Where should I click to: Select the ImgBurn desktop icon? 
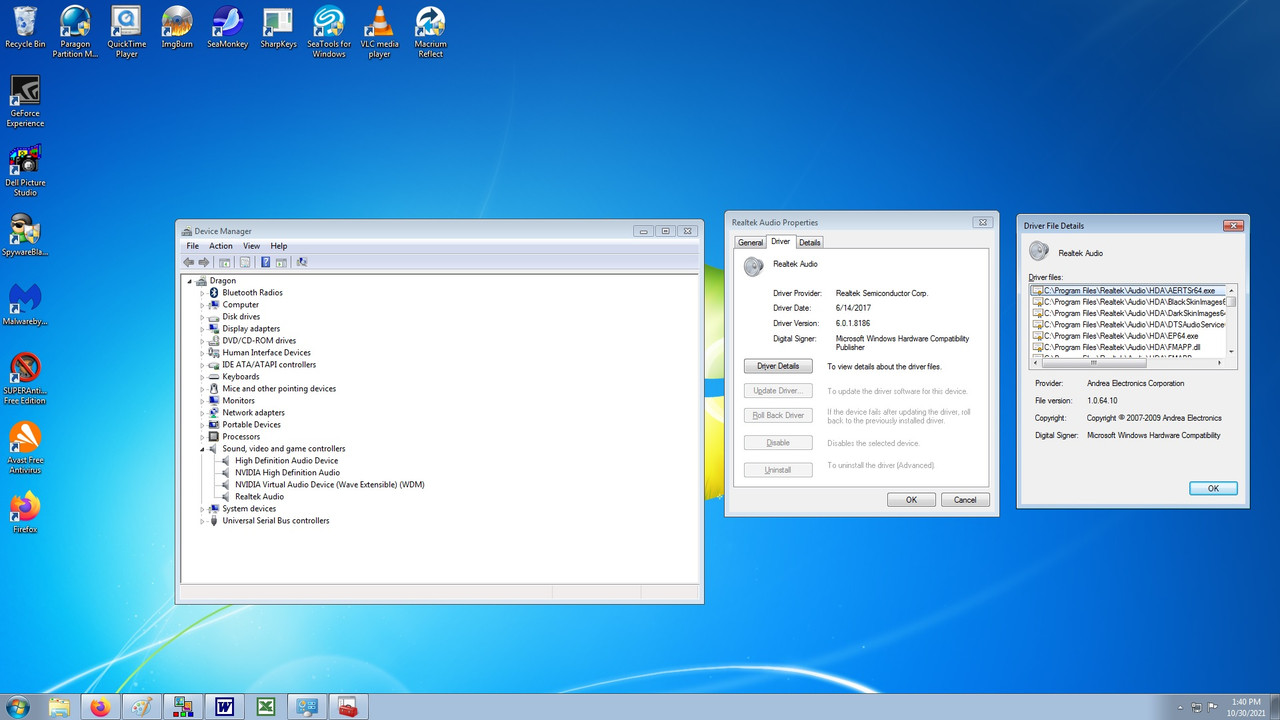pyautogui.click(x=177, y=27)
